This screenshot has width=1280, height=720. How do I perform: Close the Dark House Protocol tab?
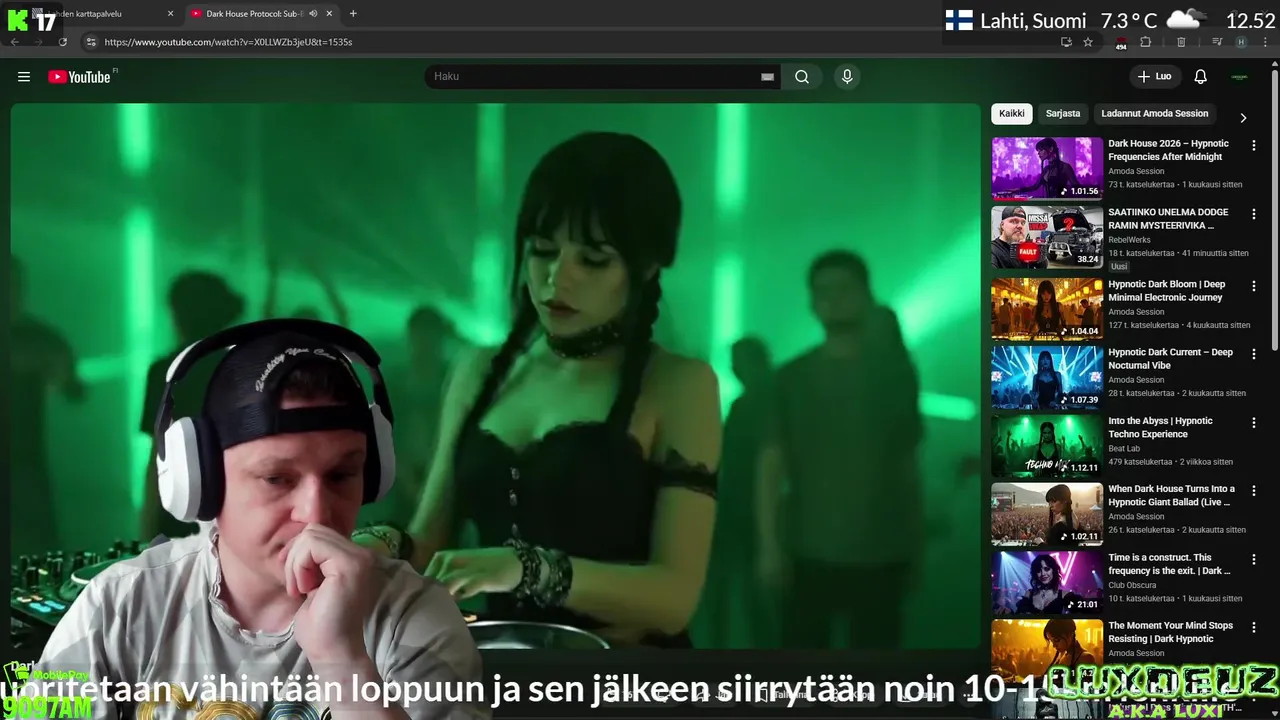click(330, 14)
